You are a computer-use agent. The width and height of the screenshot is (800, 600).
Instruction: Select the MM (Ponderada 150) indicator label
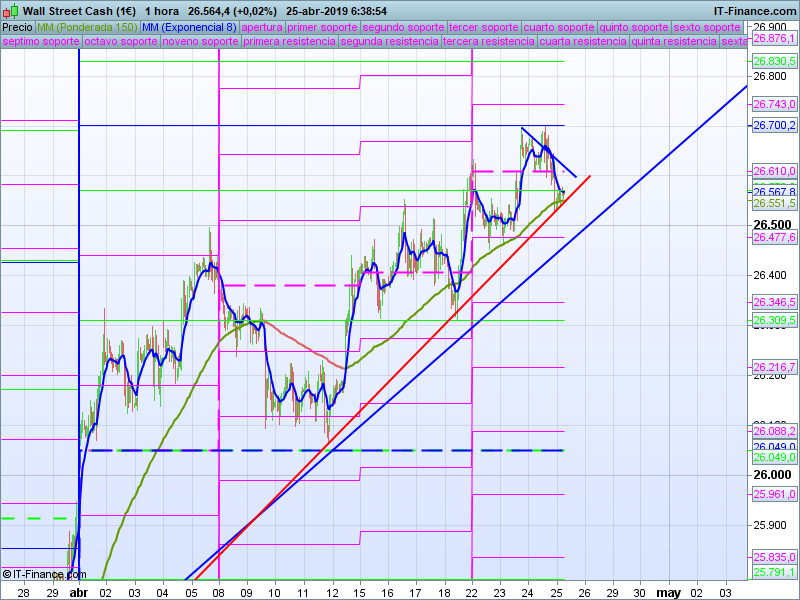pos(87,27)
